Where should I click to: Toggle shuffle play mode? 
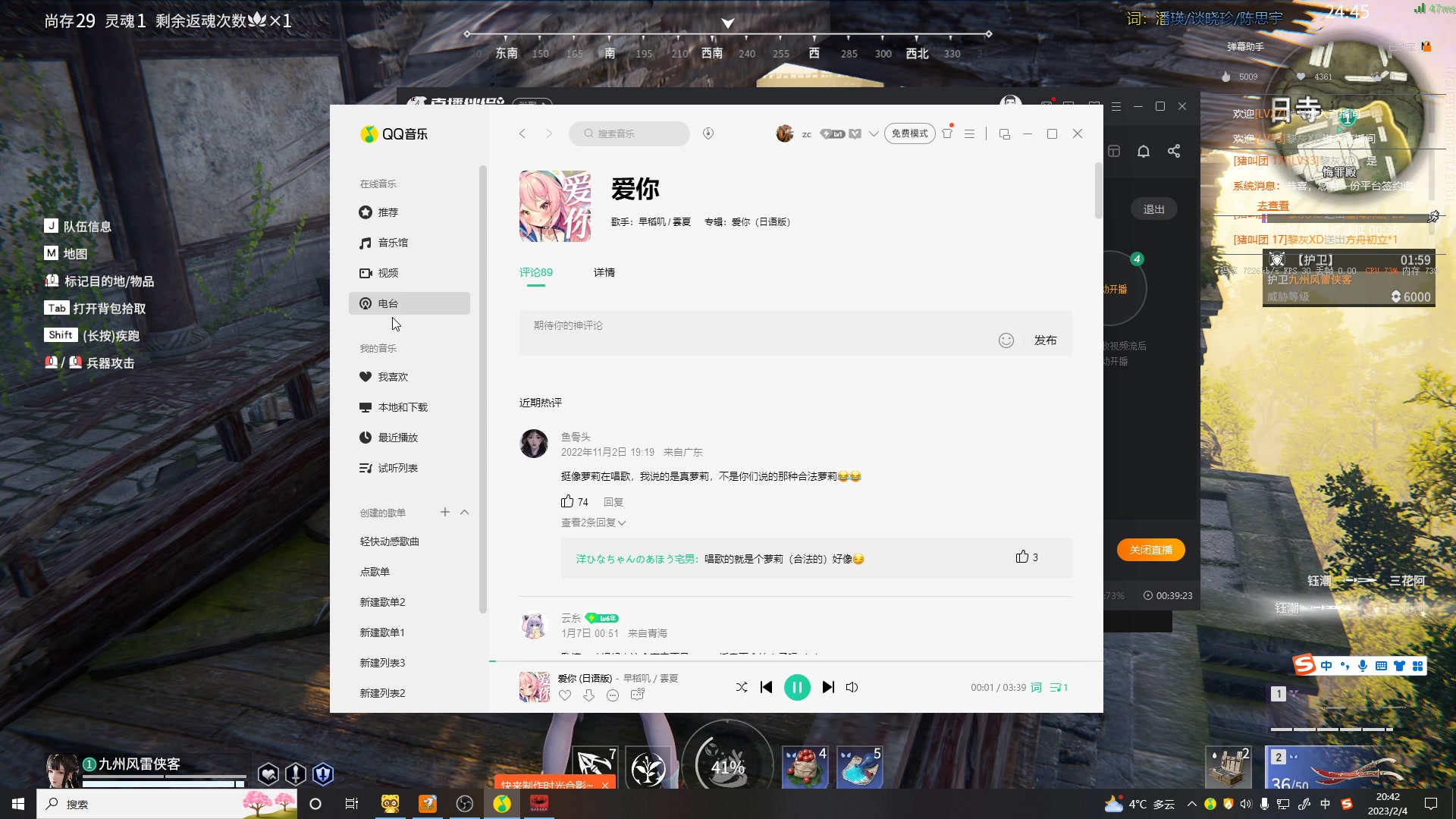742,687
